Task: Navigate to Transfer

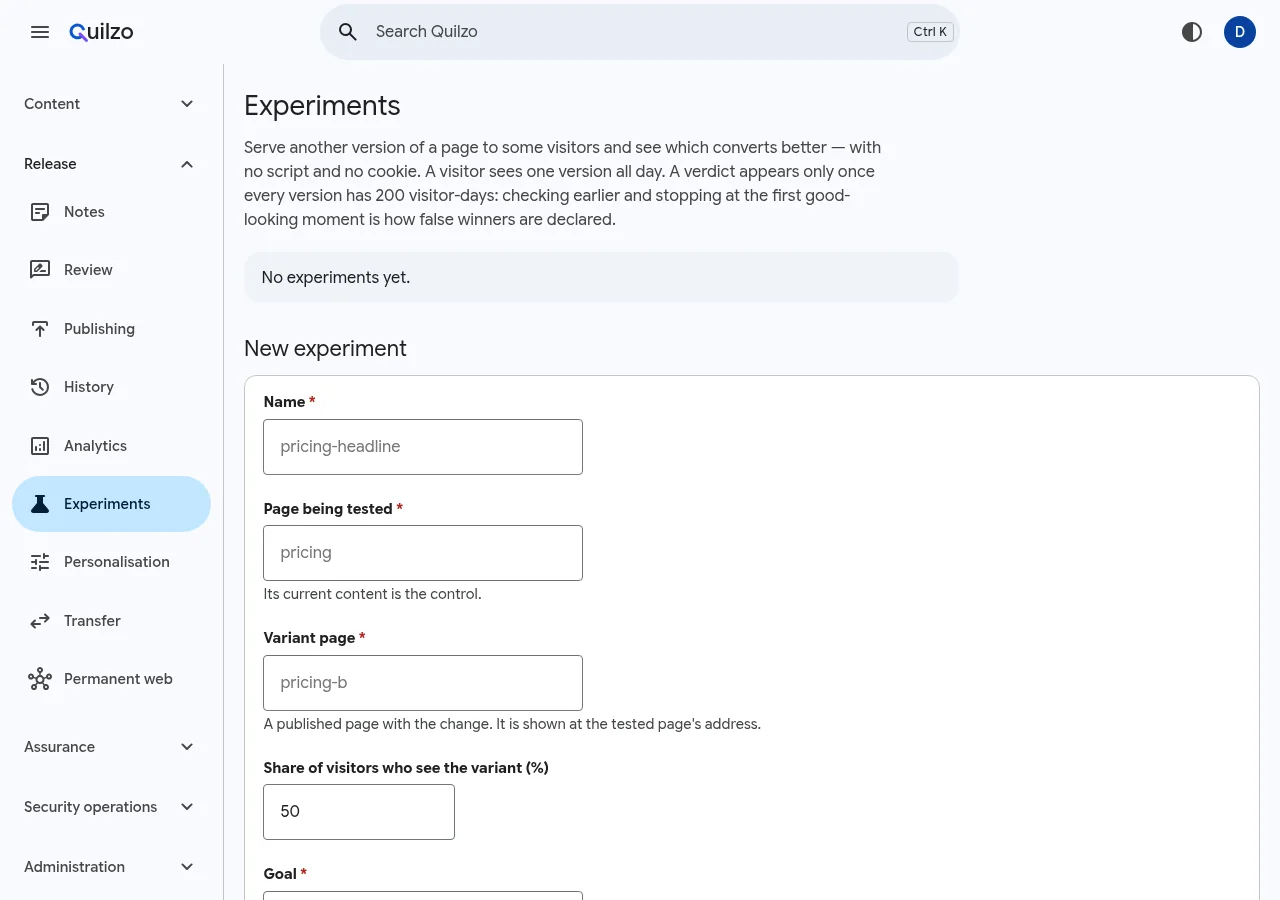Action: pos(111,621)
